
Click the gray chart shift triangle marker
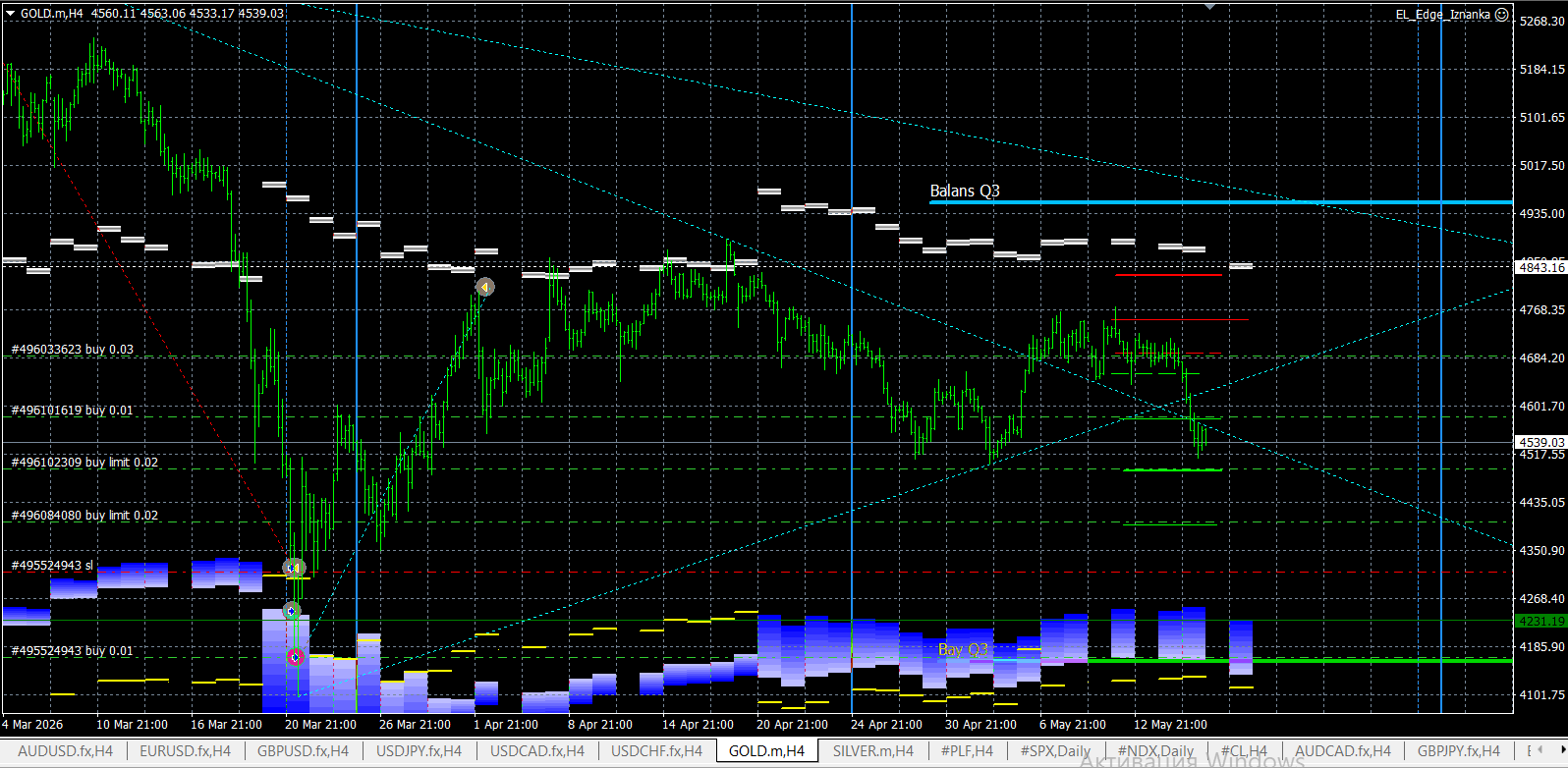tap(1209, 6)
